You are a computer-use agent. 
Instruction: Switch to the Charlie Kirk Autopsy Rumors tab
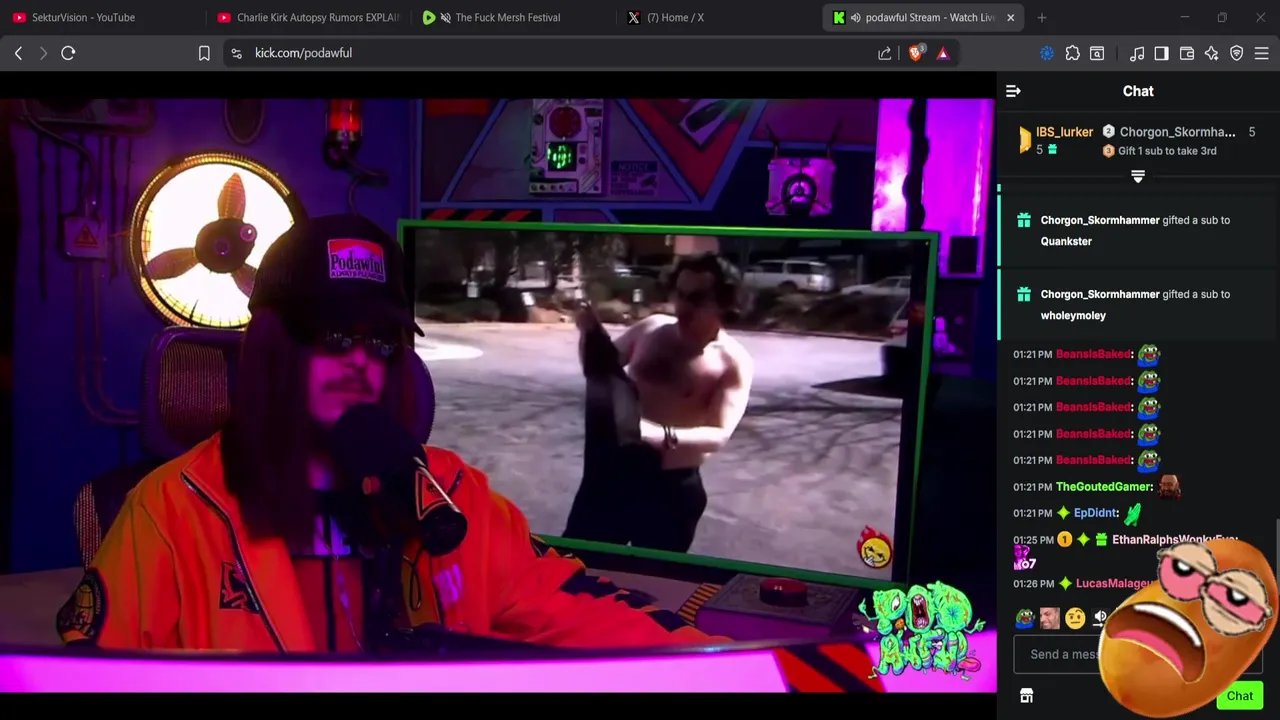[x=308, y=17]
